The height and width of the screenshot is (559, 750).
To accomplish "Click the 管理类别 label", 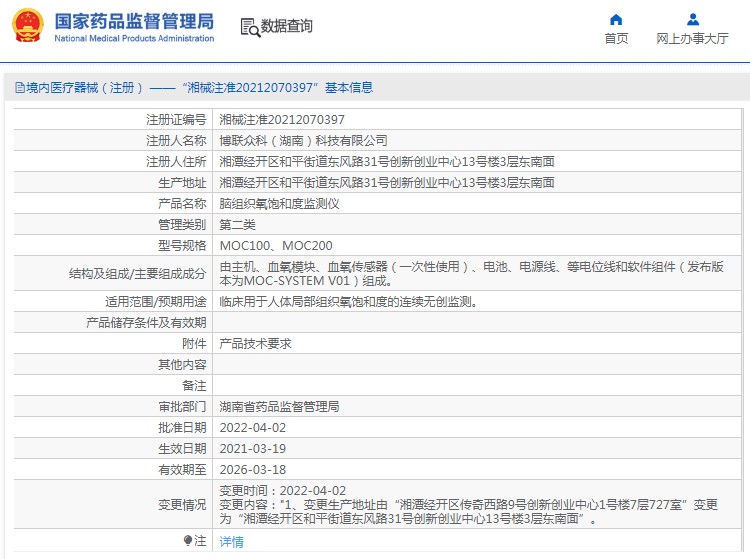I will [x=182, y=225].
